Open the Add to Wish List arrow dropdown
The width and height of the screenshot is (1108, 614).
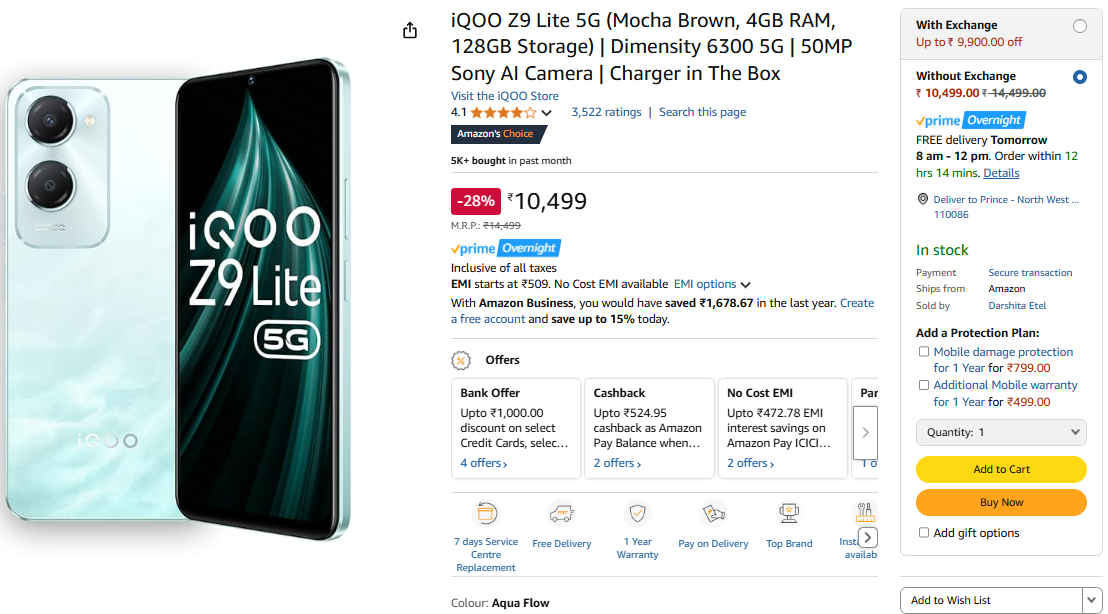click(x=1092, y=600)
